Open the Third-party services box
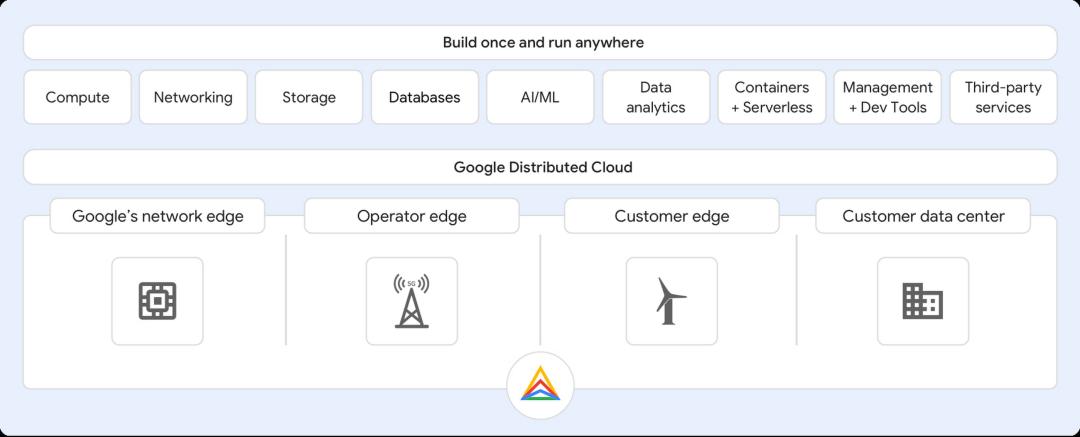The image size is (1080, 437). pyautogui.click(x=1003, y=97)
